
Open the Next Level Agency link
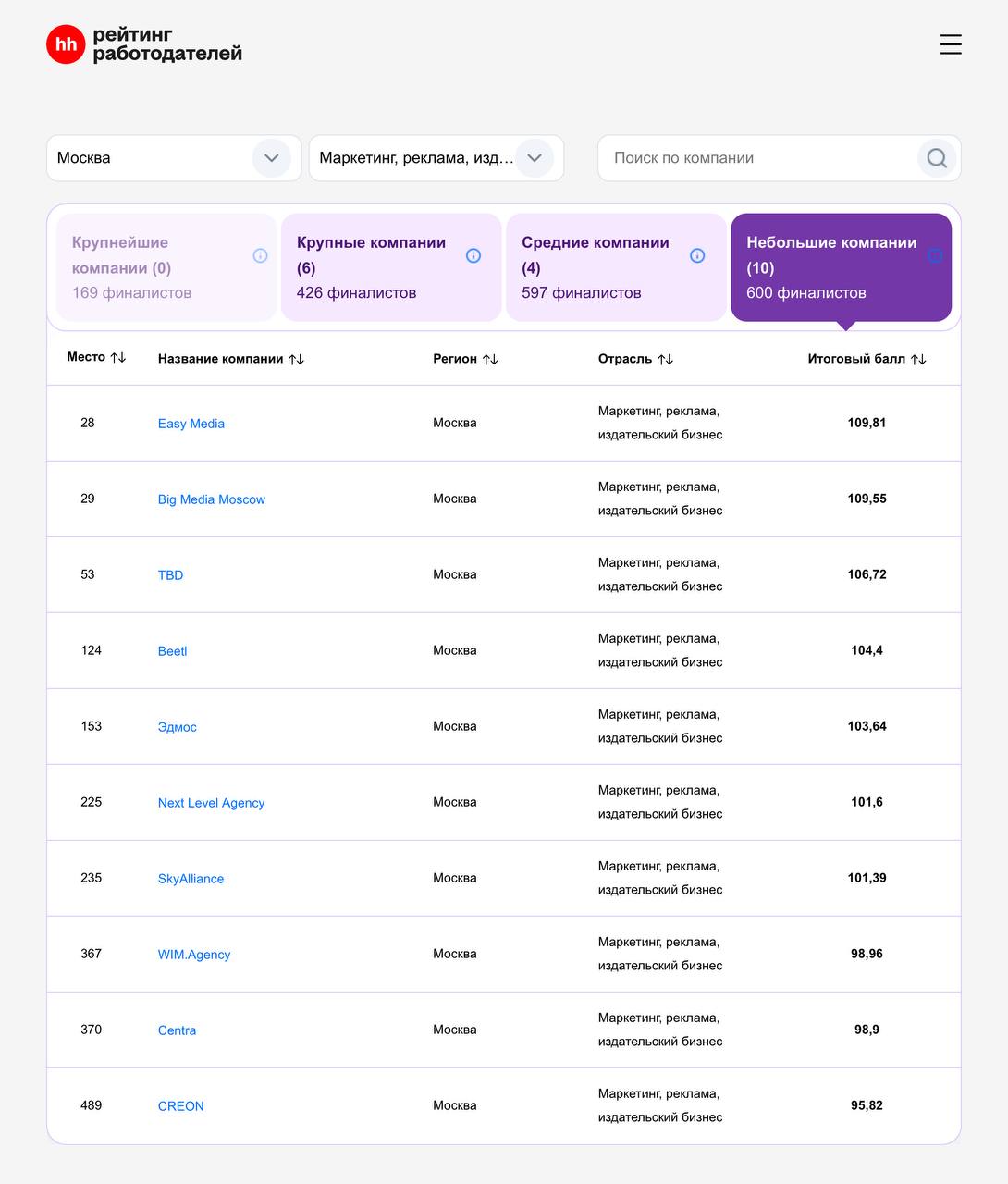tap(211, 803)
